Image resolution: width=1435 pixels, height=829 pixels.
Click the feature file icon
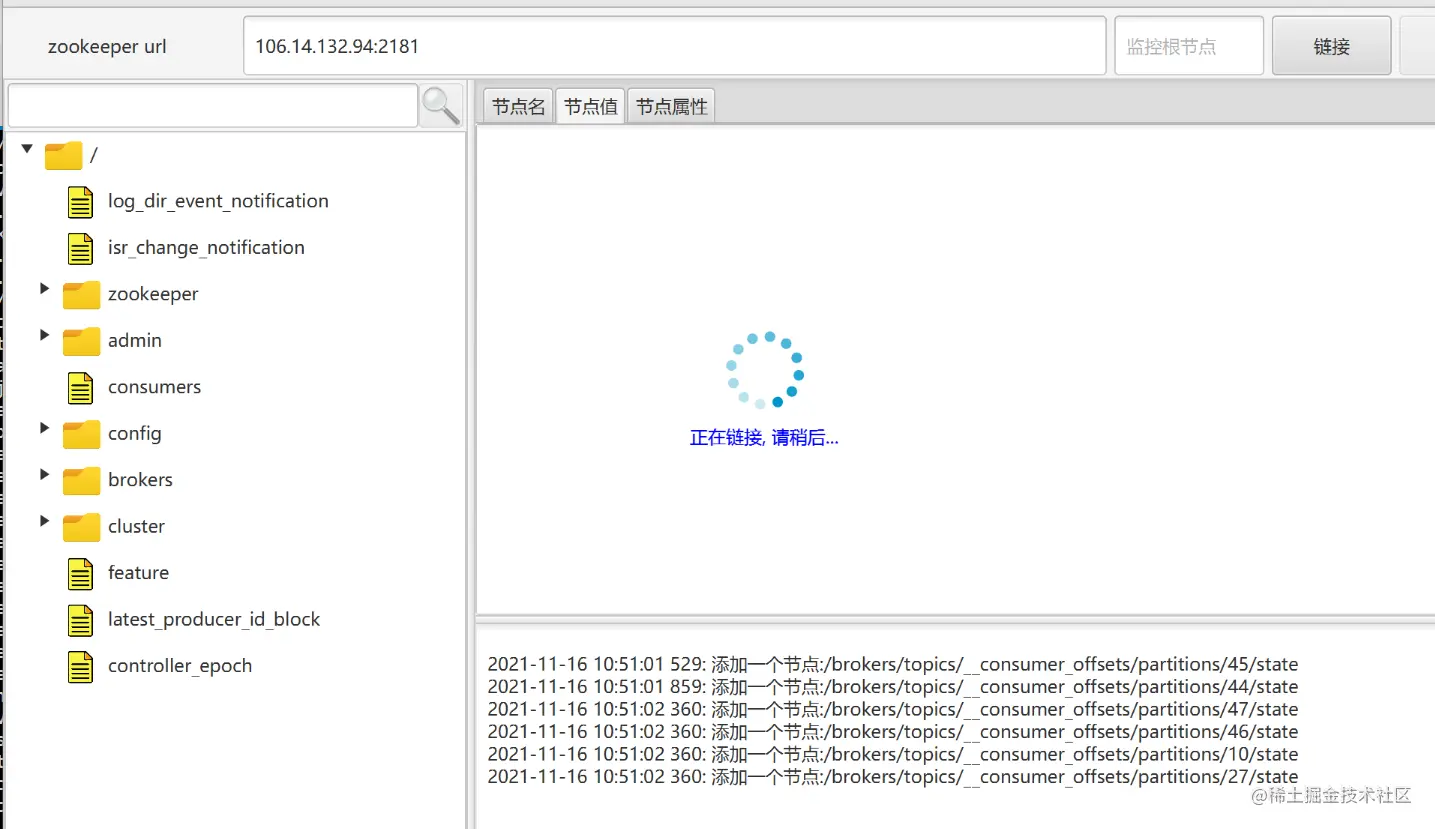80,574
